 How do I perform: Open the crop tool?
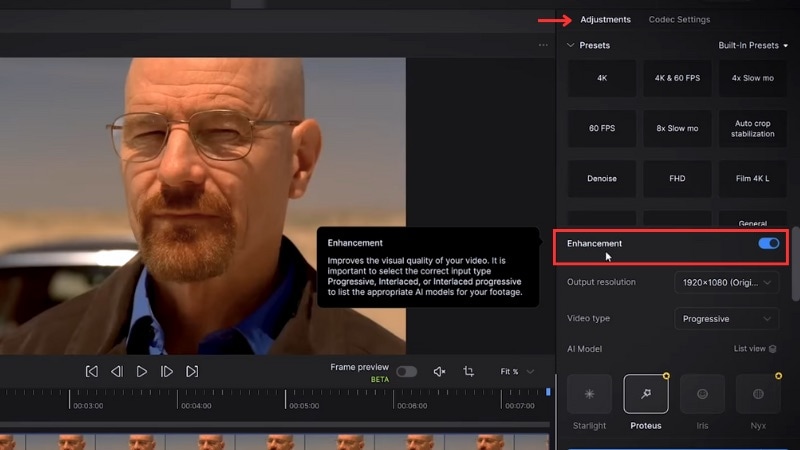click(x=468, y=371)
